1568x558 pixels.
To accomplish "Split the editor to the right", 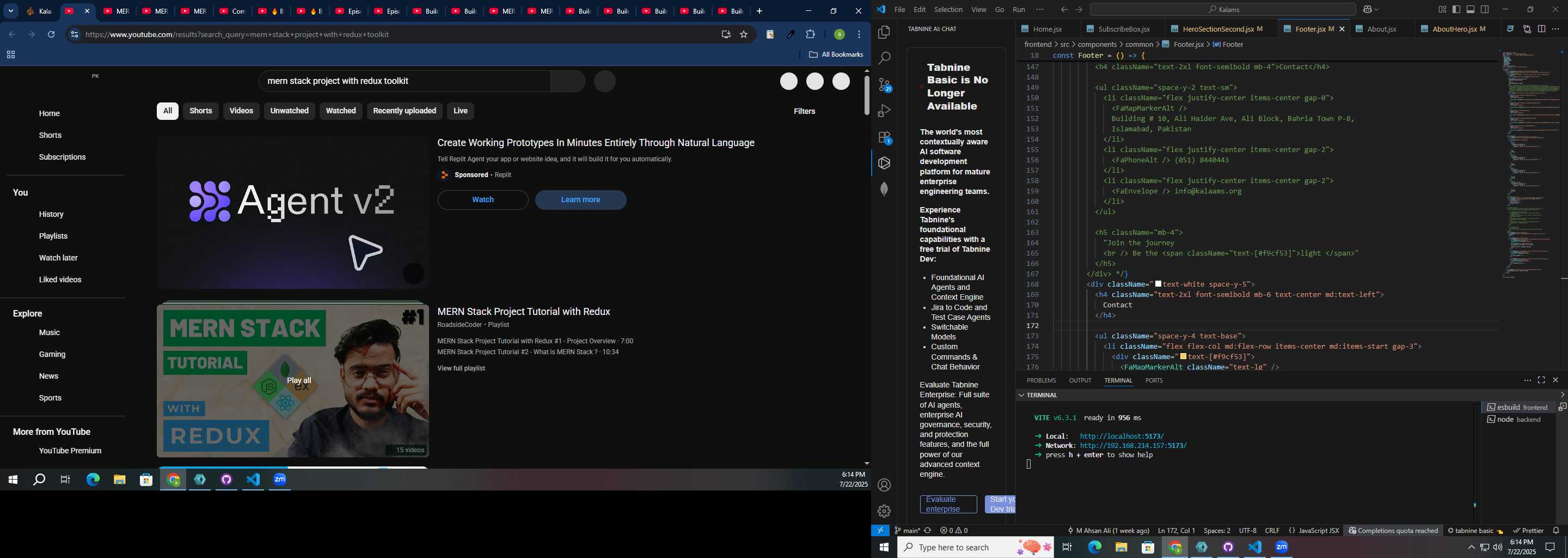I will point(1541,29).
